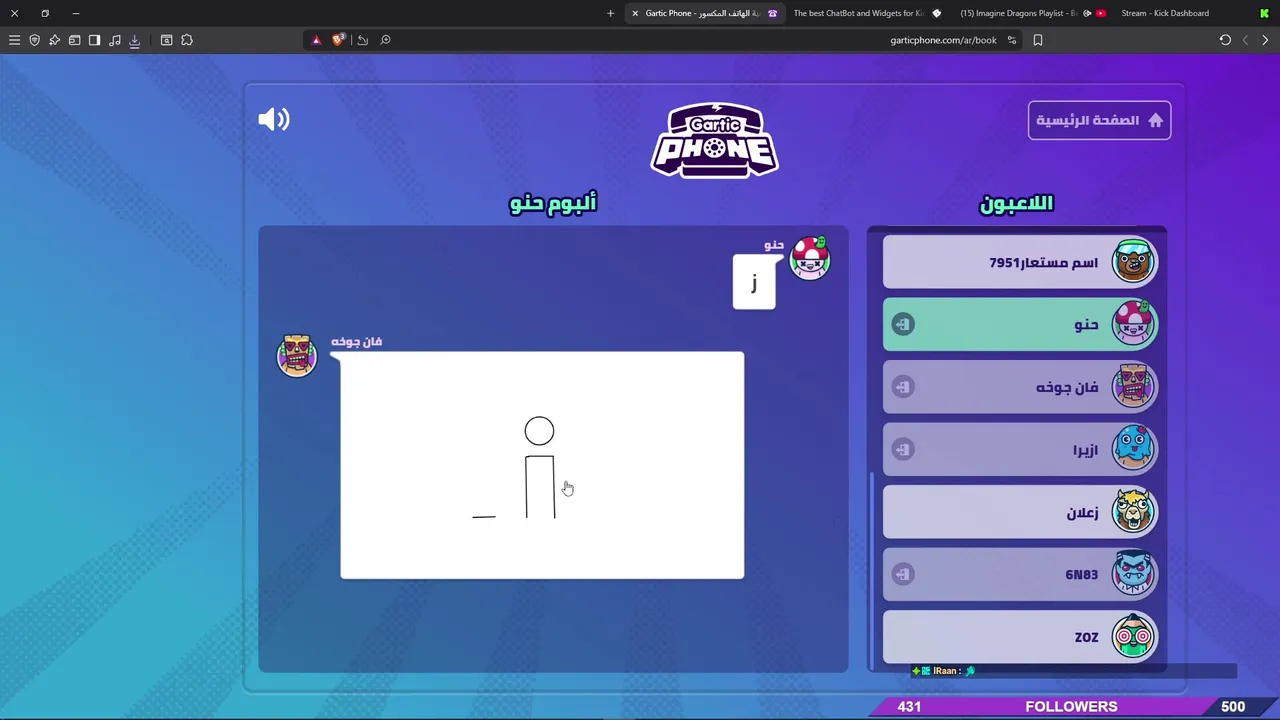Open the Brave Shields lion icon
The height and width of the screenshot is (720, 1280).
click(x=338, y=40)
